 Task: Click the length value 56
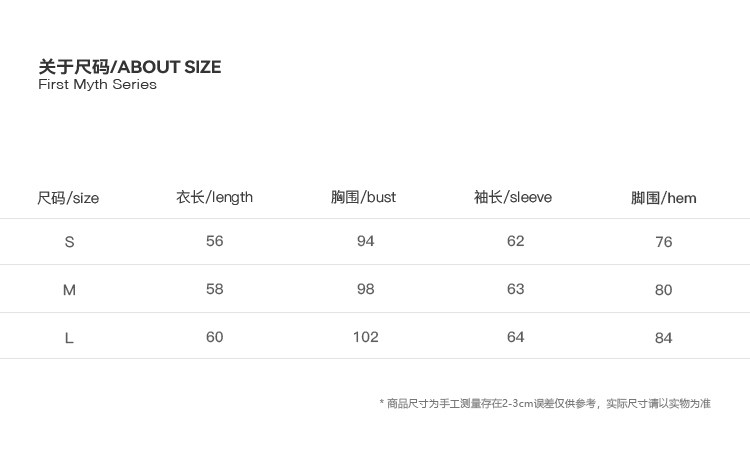click(214, 241)
